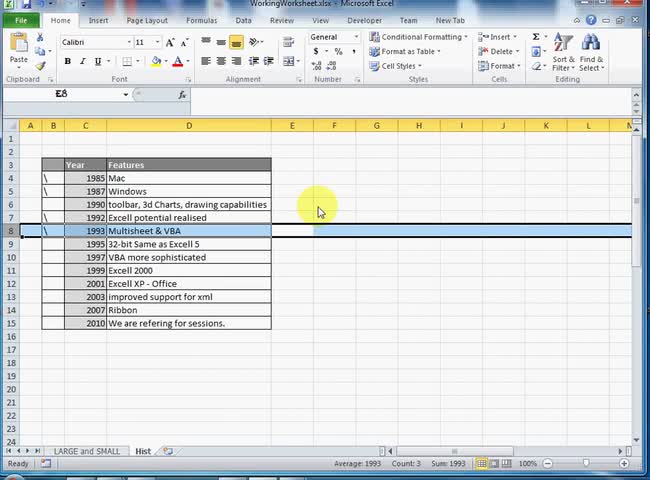The height and width of the screenshot is (480, 650).
Task: Apply yellow Fill Color bucket
Action: pos(156,61)
